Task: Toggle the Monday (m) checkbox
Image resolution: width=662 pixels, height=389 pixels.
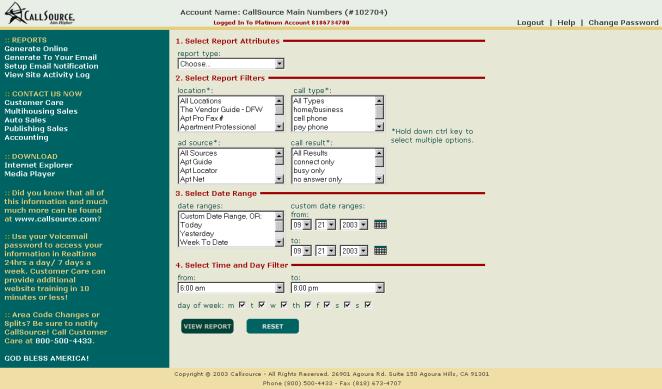Action: tap(242, 305)
